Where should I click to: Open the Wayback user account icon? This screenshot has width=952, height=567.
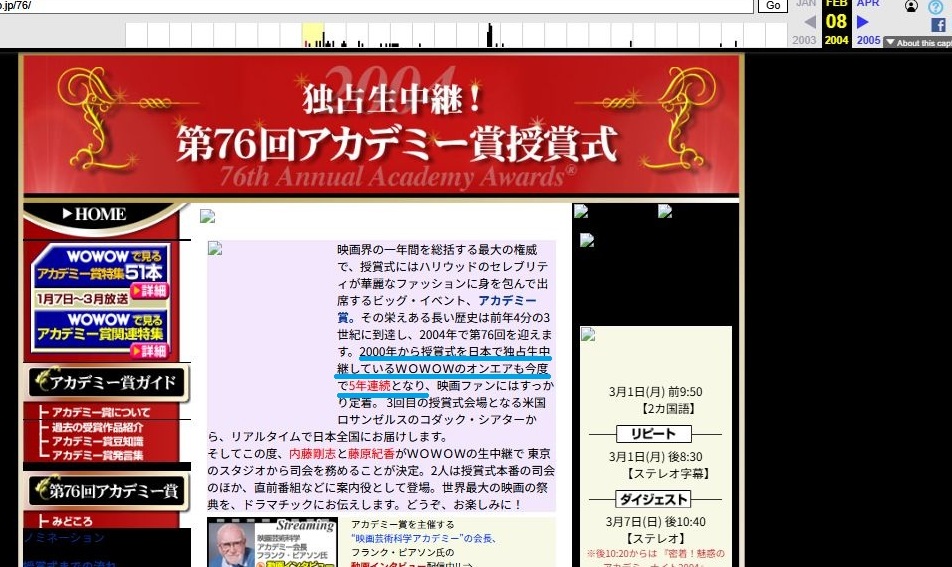coord(911,6)
